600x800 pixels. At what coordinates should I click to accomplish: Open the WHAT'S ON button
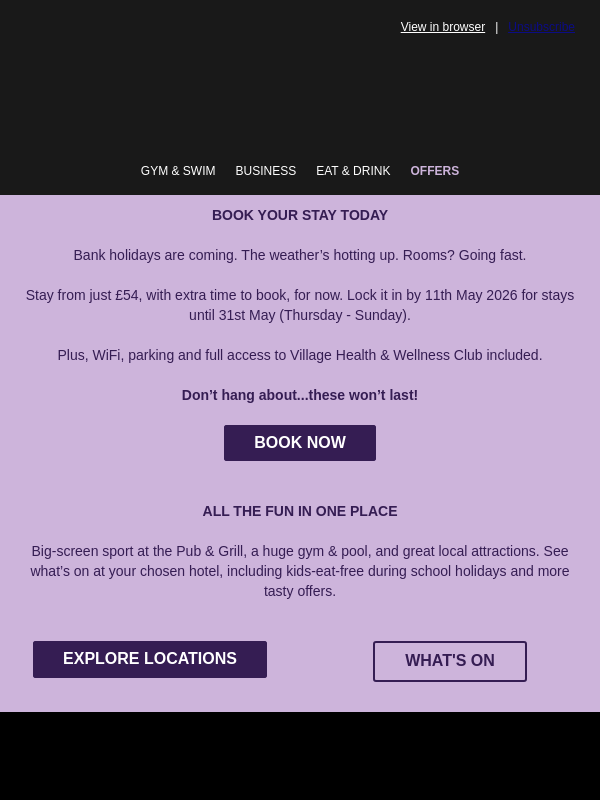pos(450,661)
